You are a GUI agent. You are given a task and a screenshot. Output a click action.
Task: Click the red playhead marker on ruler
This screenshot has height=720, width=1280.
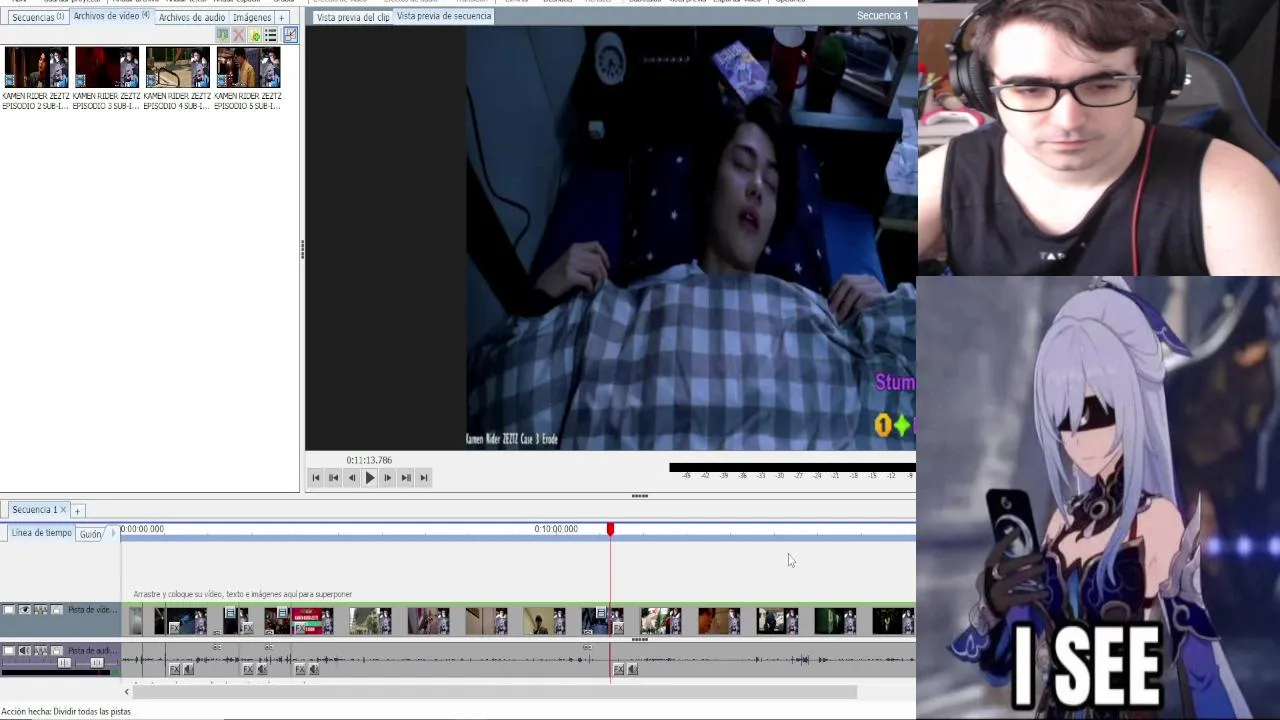click(x=610, y=529)
